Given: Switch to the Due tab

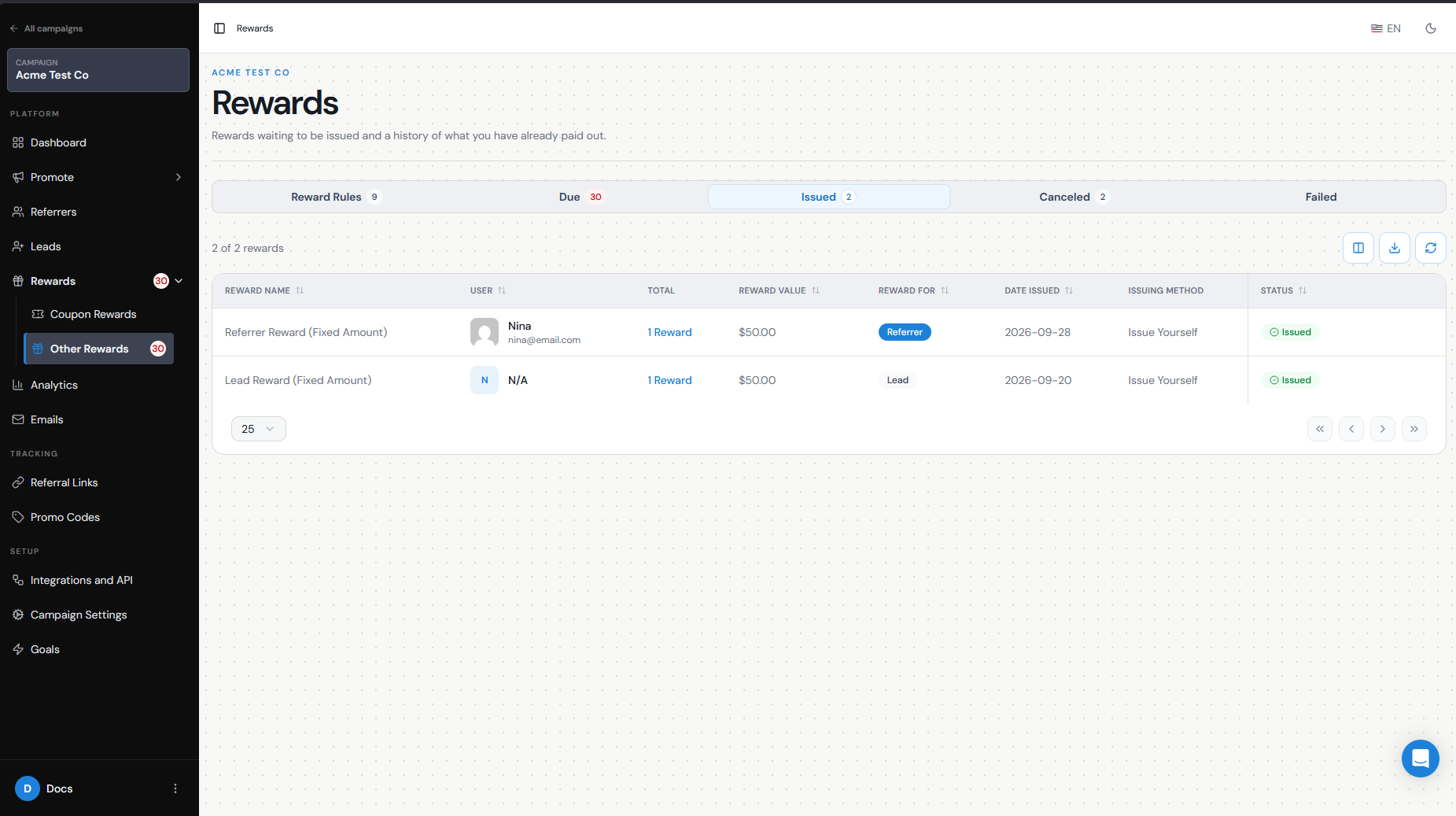Looking at the screenshot, I should pos(581,197).
